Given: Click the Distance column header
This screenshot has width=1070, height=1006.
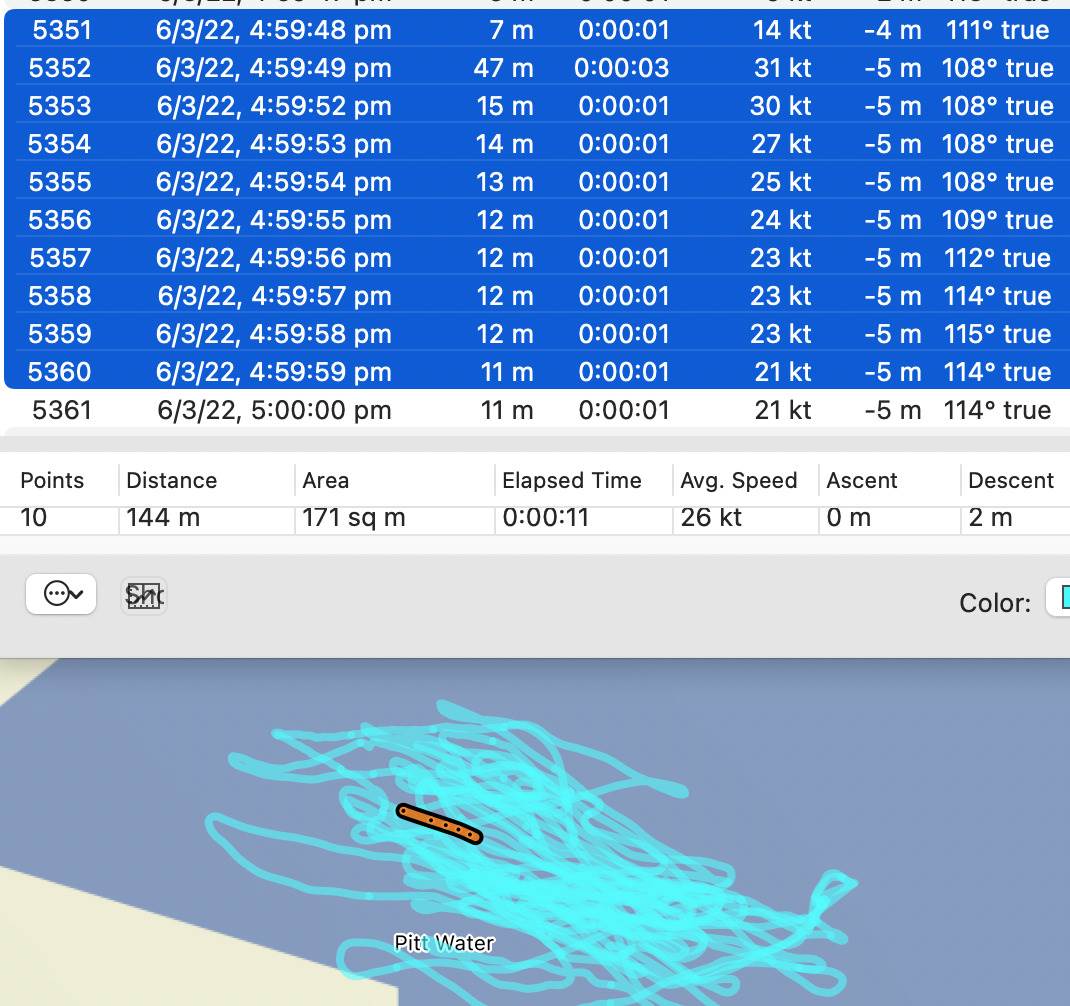Looking at the screenshot, I should [x=172, y=480].
